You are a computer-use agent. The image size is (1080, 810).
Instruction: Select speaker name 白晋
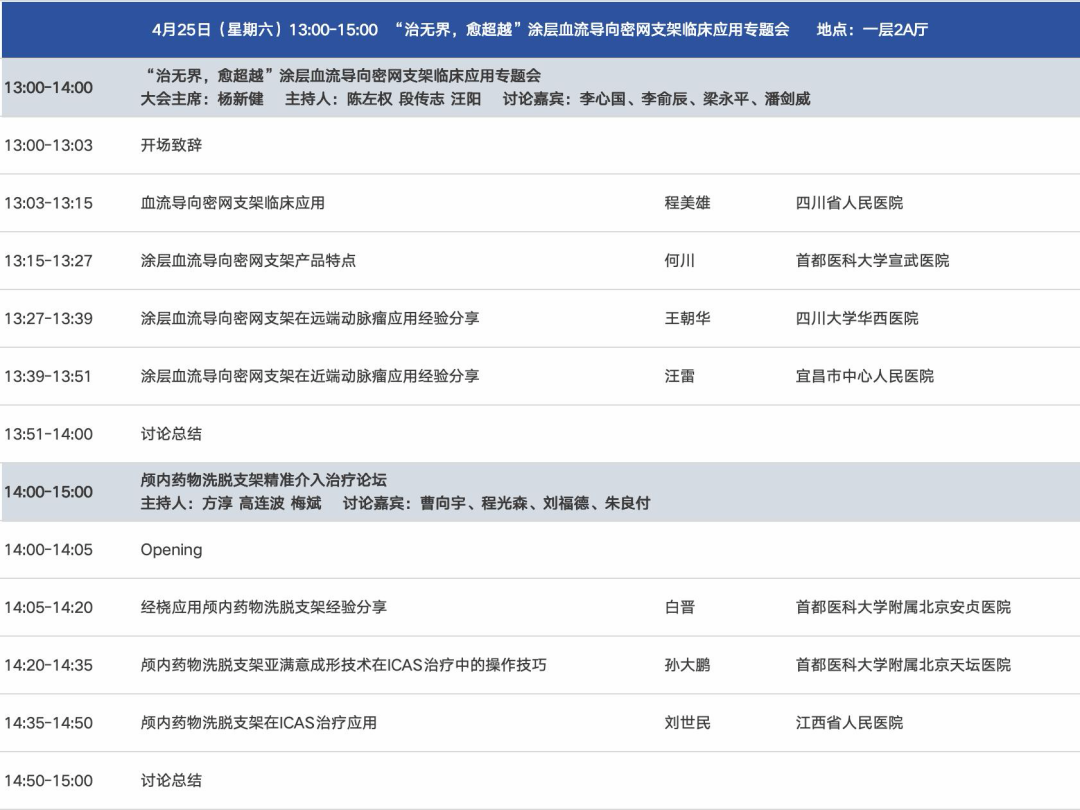[680, 608]
